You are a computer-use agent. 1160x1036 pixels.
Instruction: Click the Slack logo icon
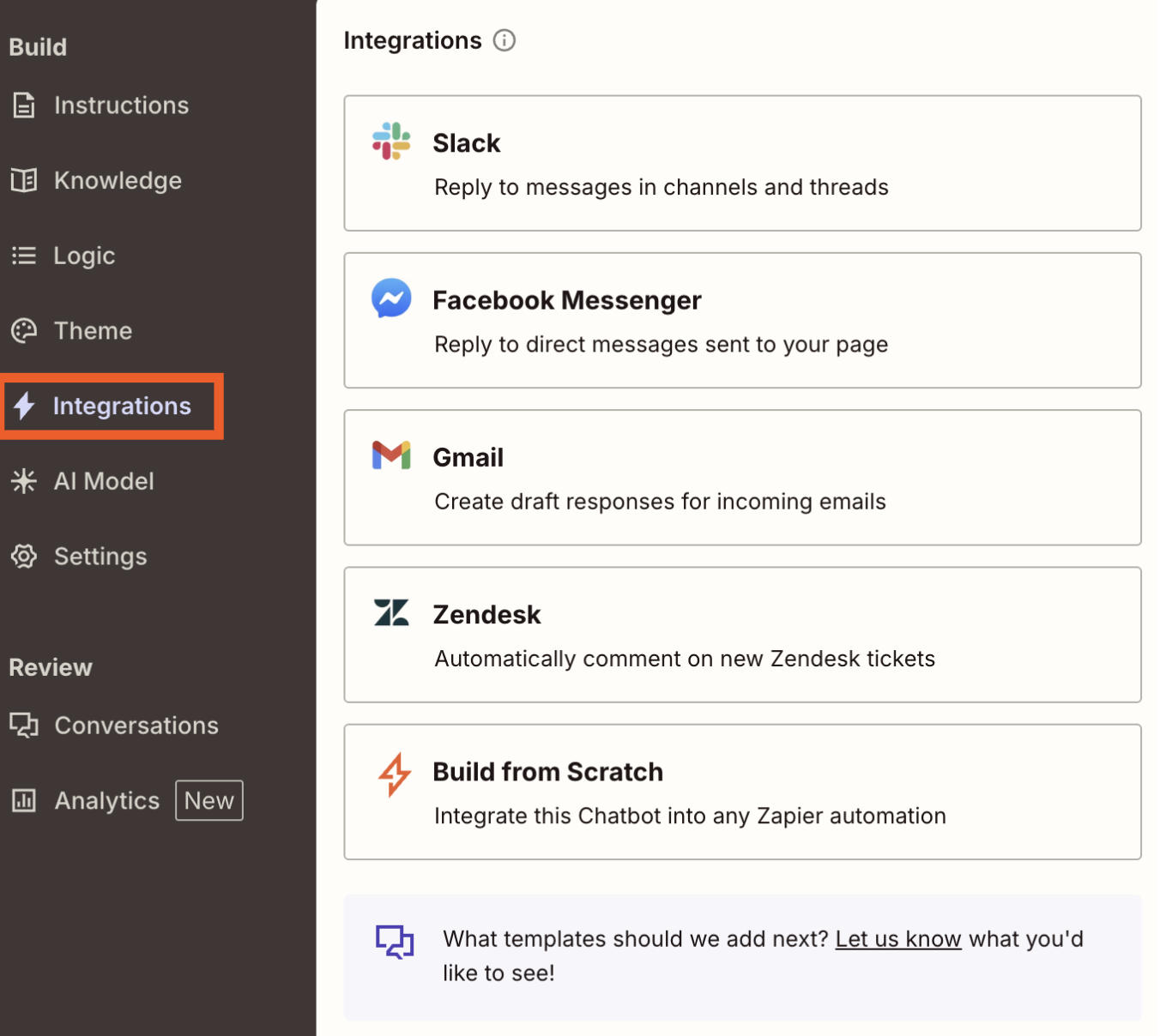pyautogui.click(x=391, y=142)
